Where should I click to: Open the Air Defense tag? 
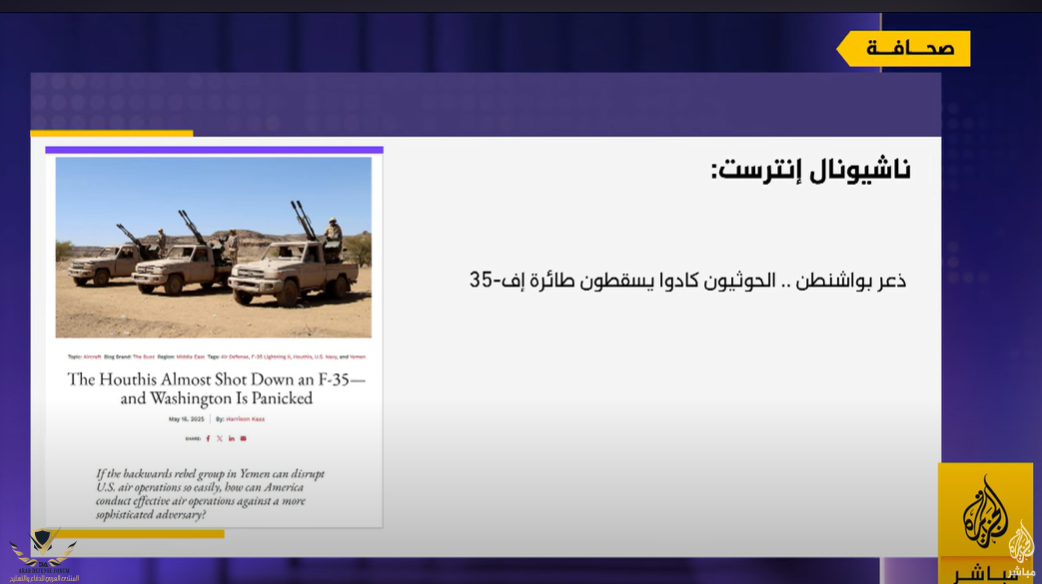click(x=234, y=357)
